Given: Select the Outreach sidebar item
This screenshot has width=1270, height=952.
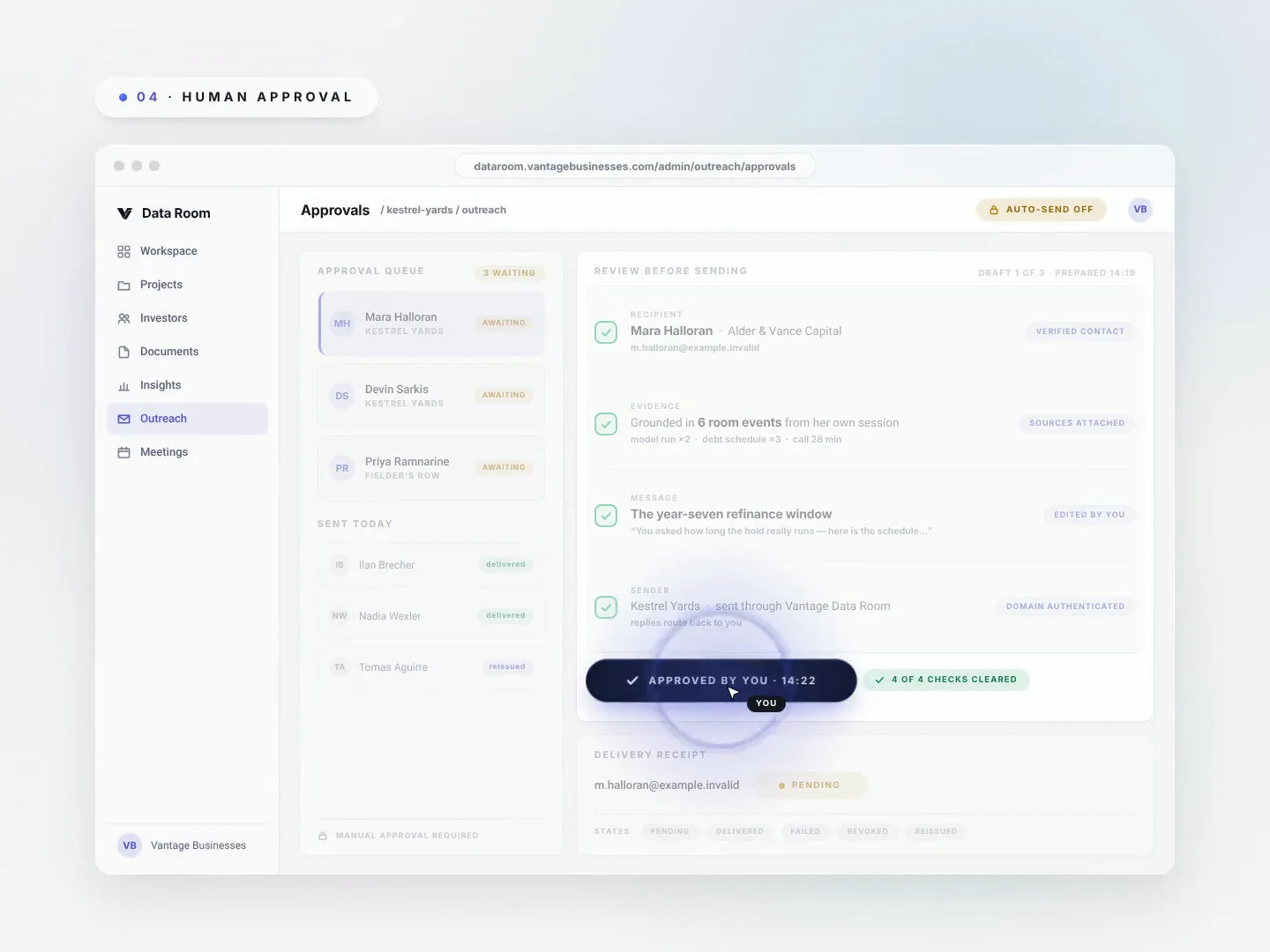Looking at the screenshot, I should pos(187,419).
